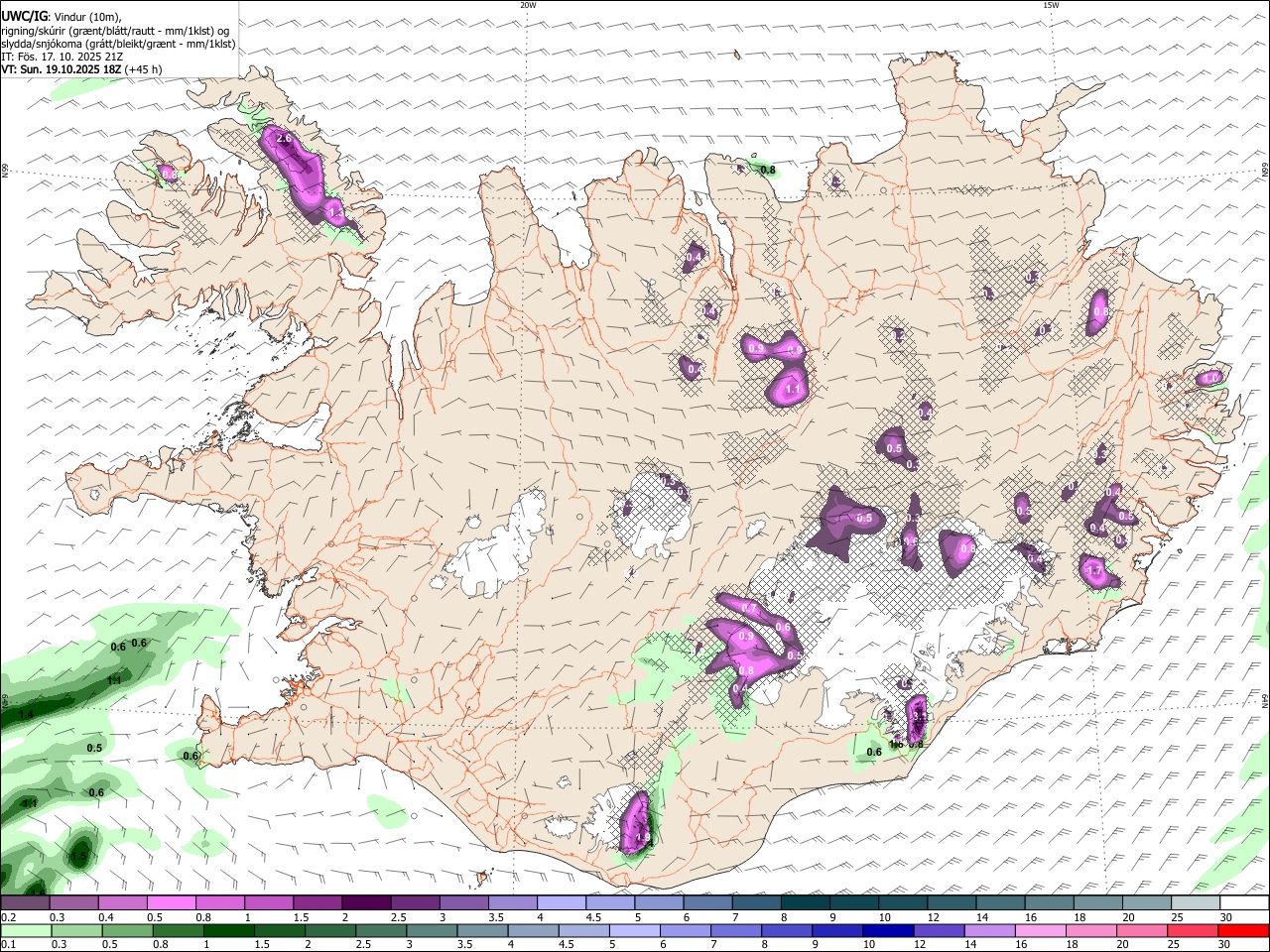Click the top legend swatch between 0.3 and 0.4
The image size is (1270, 952).
[x=73, y=903]
